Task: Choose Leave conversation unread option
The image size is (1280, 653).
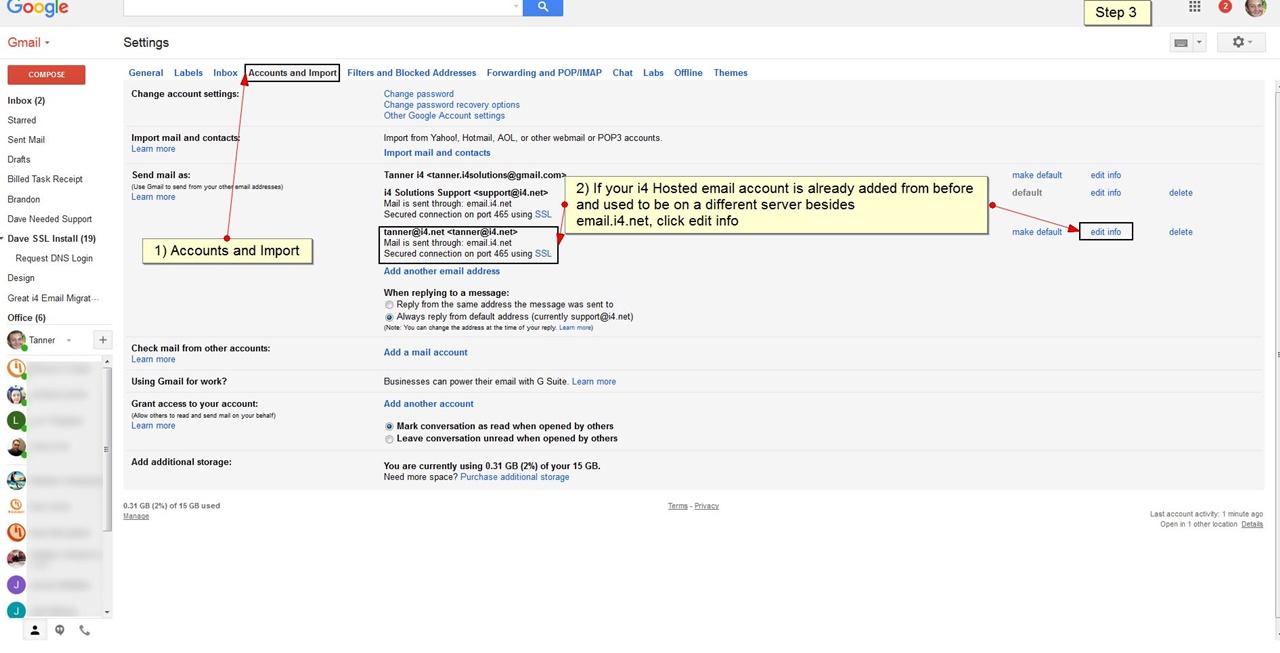Action: pyautogui.click(x=389, y=439)
